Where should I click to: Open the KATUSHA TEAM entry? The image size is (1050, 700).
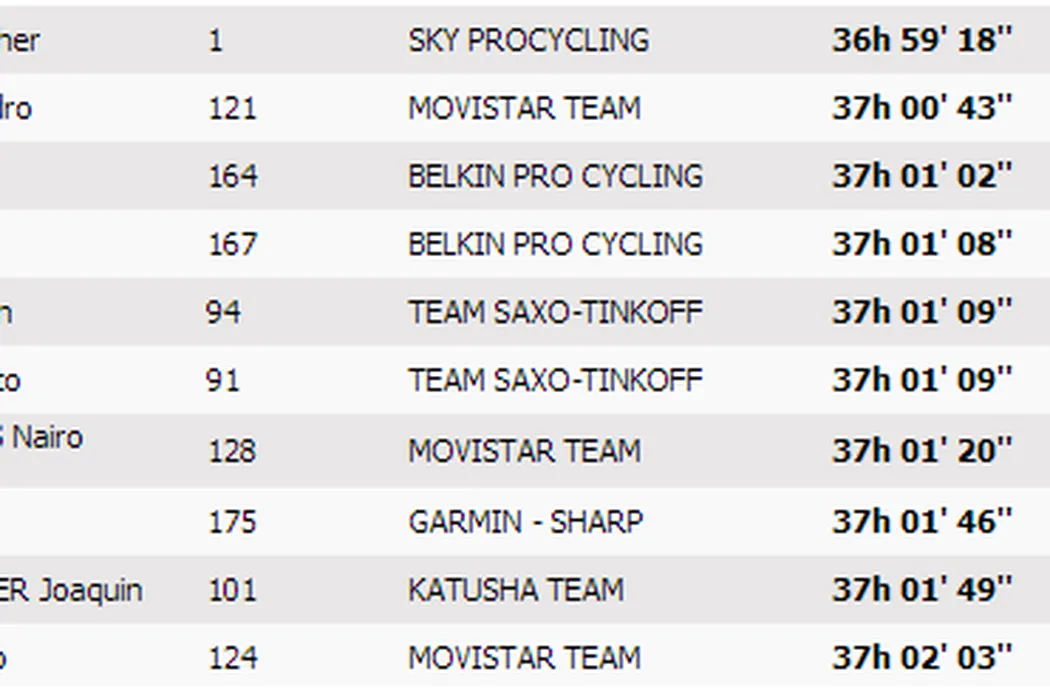(515, 590)
